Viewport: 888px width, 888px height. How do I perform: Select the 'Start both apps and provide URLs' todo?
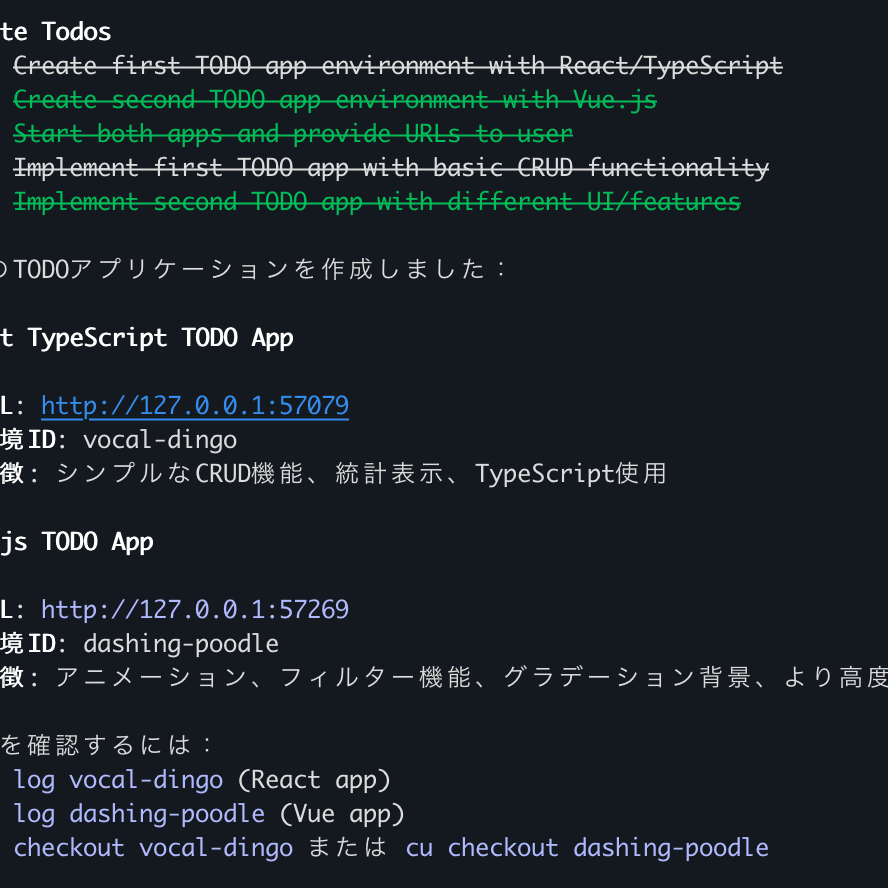[x=293, y=134]
